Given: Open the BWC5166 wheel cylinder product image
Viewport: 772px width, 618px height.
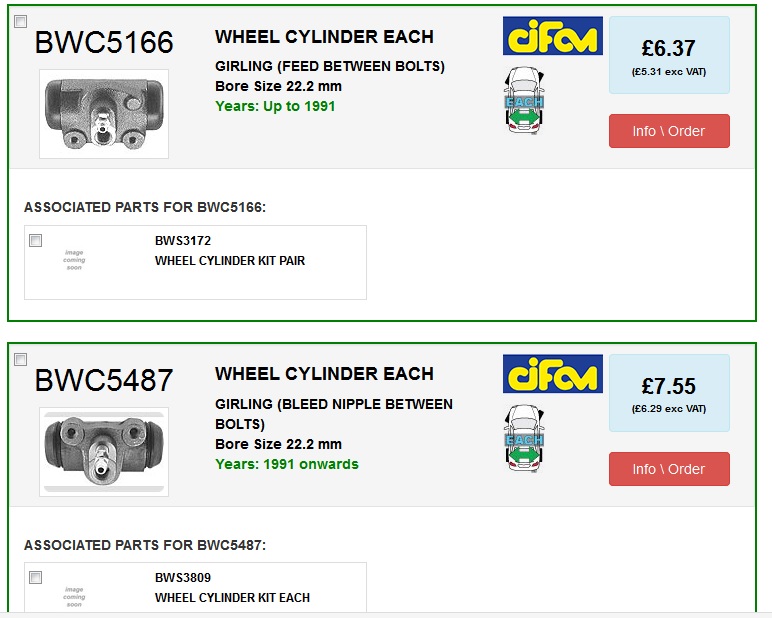Looking at the screenshot, I should pos(104,114).
